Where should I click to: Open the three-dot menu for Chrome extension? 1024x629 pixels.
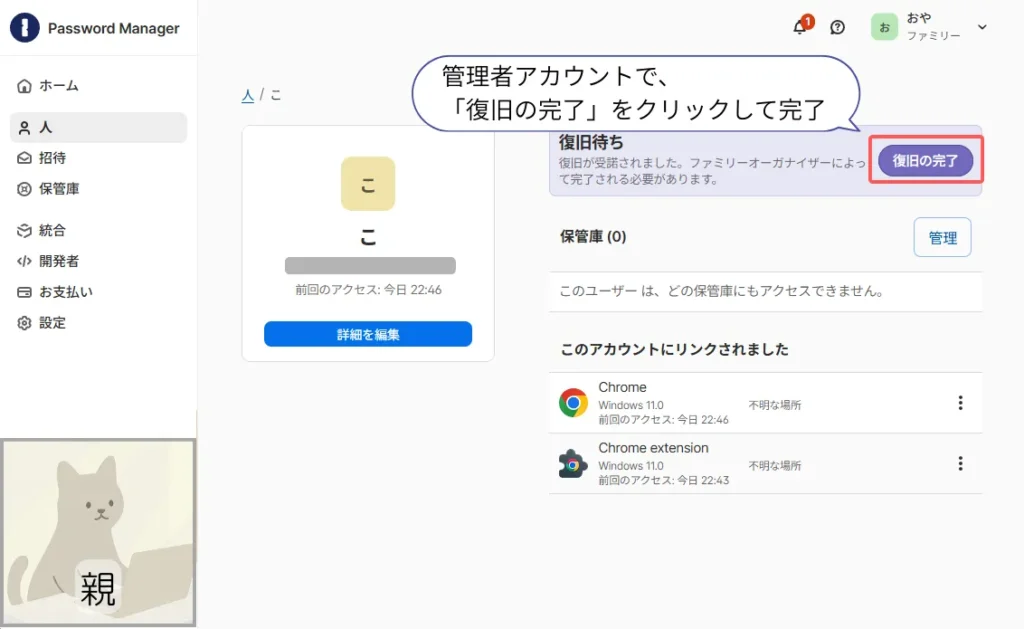(x=961, y=463)
